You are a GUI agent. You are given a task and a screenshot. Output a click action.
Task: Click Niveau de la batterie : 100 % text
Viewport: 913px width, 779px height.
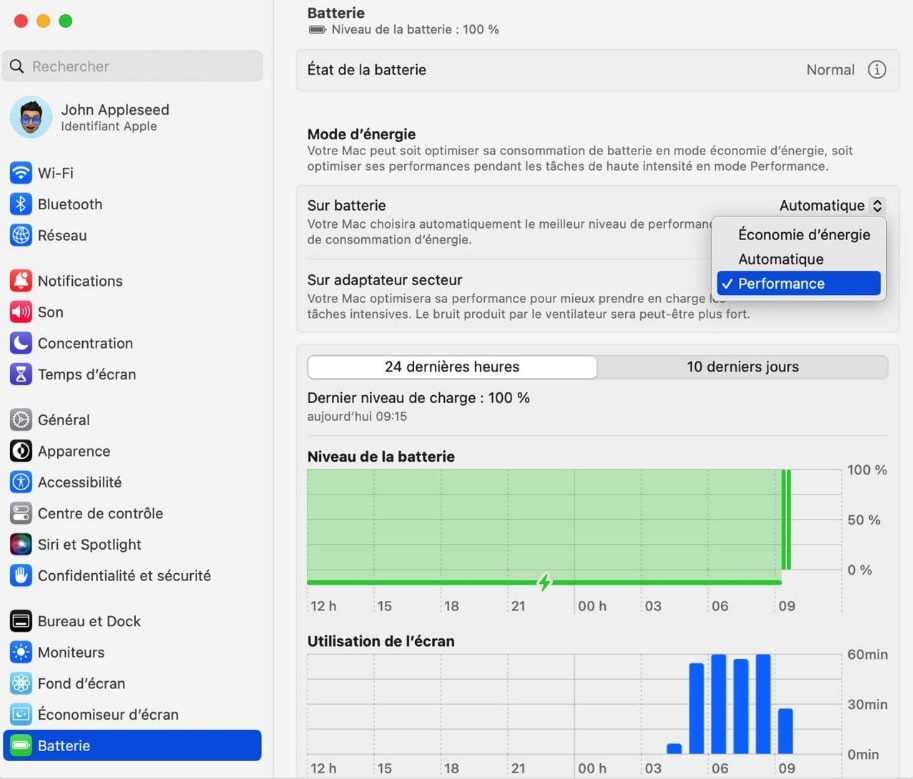[415, 30]
